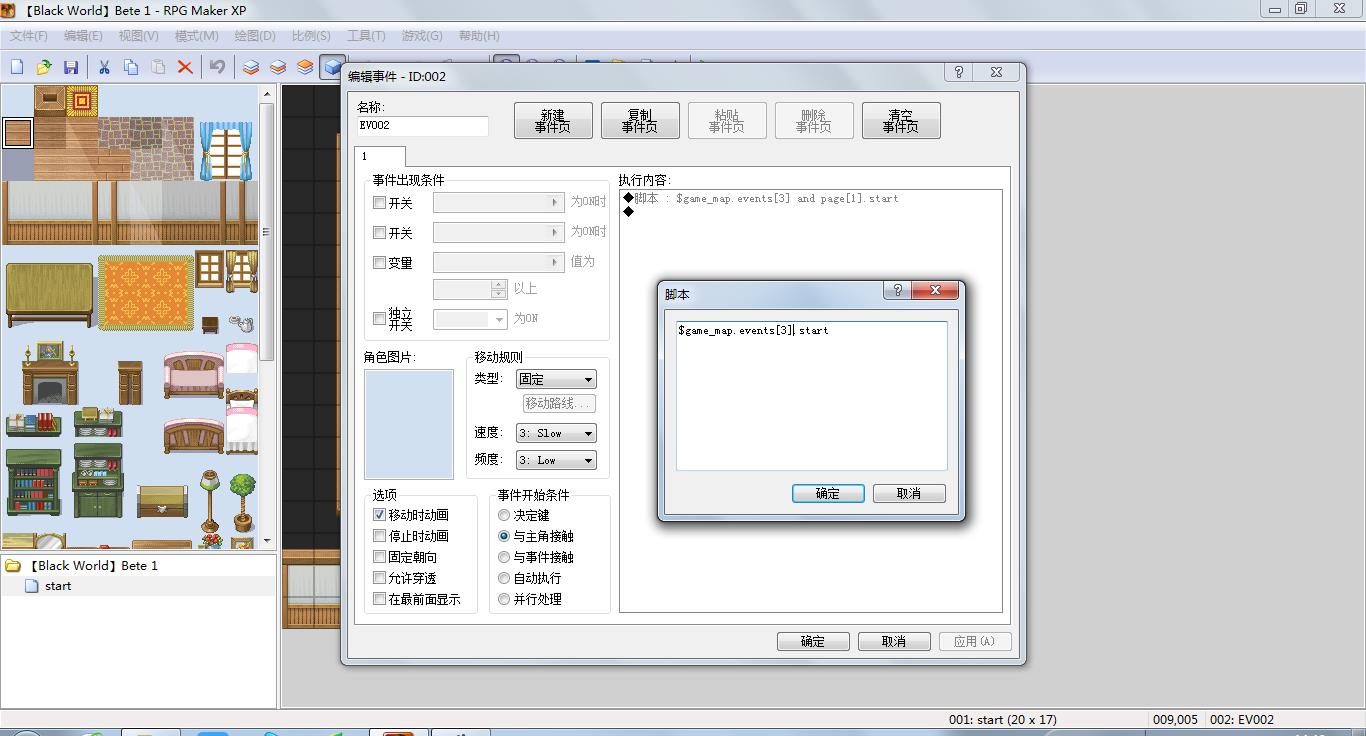The image size is (1366, 736).
Task: Click the 以上 value stepper arrows
Action: 499,289
